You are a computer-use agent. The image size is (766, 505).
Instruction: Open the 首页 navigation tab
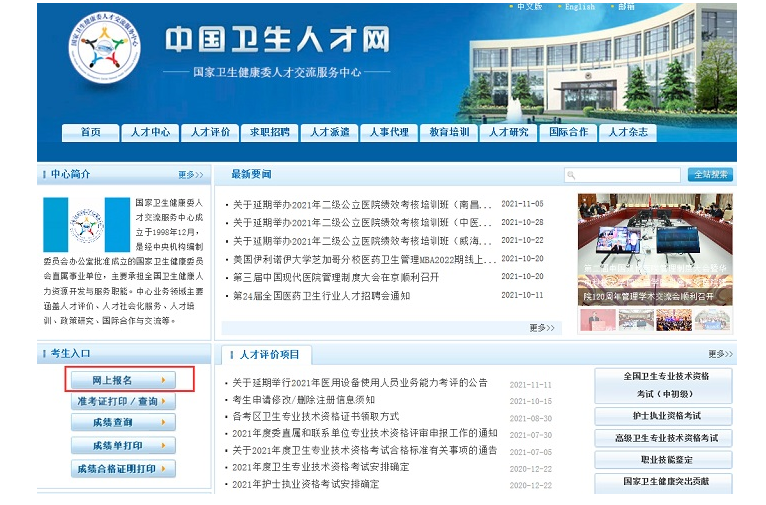pos(90,132)
